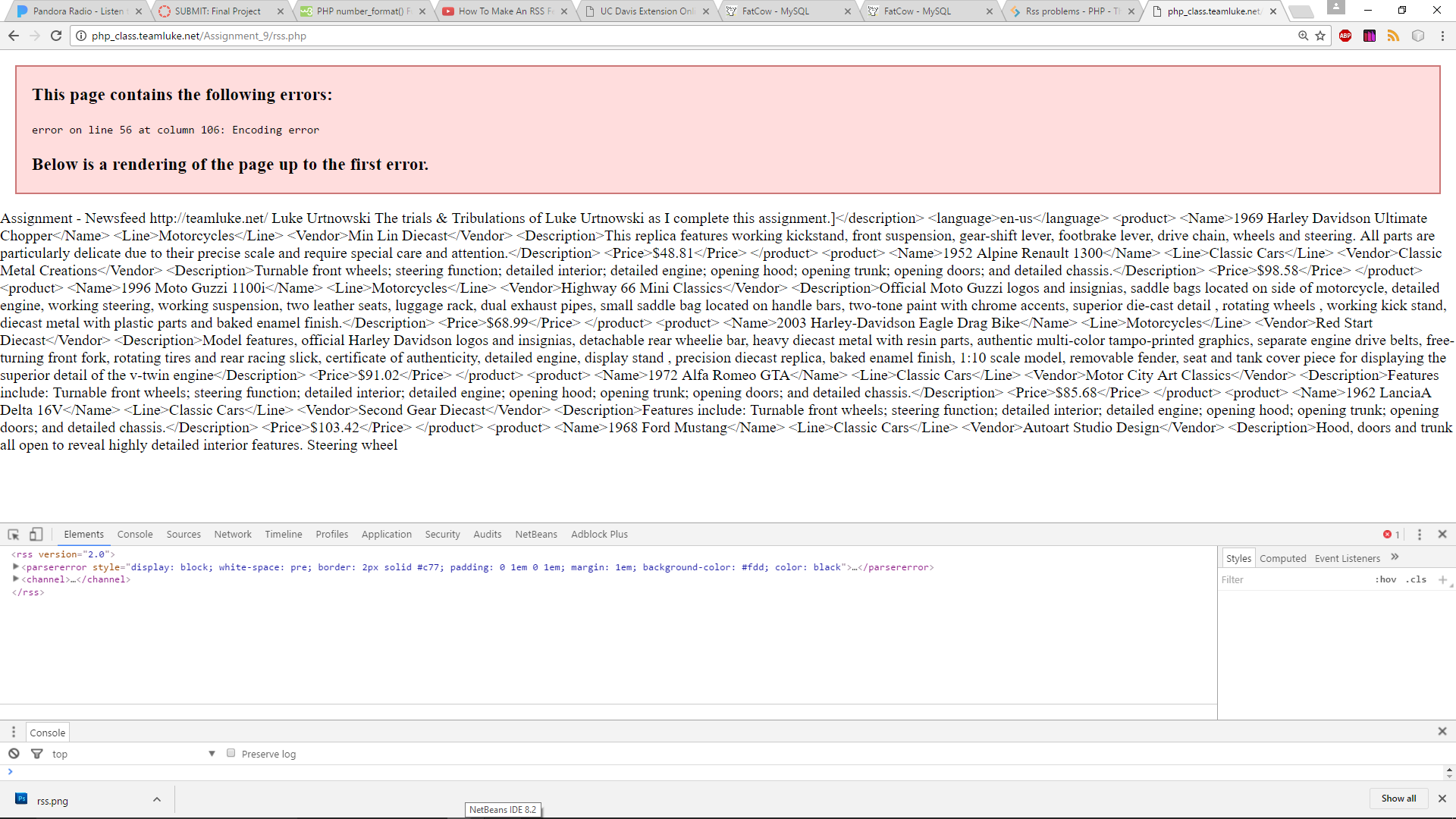Toggle the device toolbar icon
The height and width of the screenshot is (819, 1456).
(x=36, y=535)
